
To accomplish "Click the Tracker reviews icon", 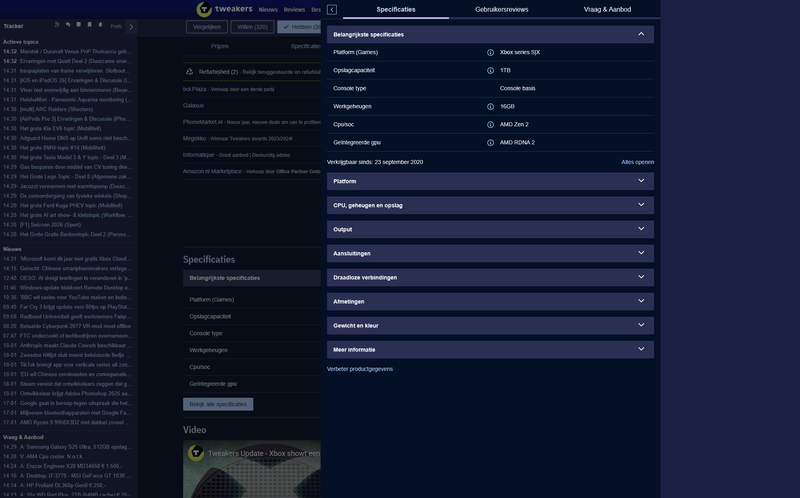I will coord(79,24).
